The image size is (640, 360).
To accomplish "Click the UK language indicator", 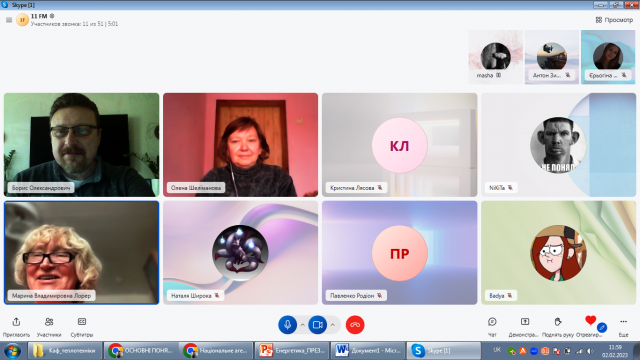I will tap(497, 350).
